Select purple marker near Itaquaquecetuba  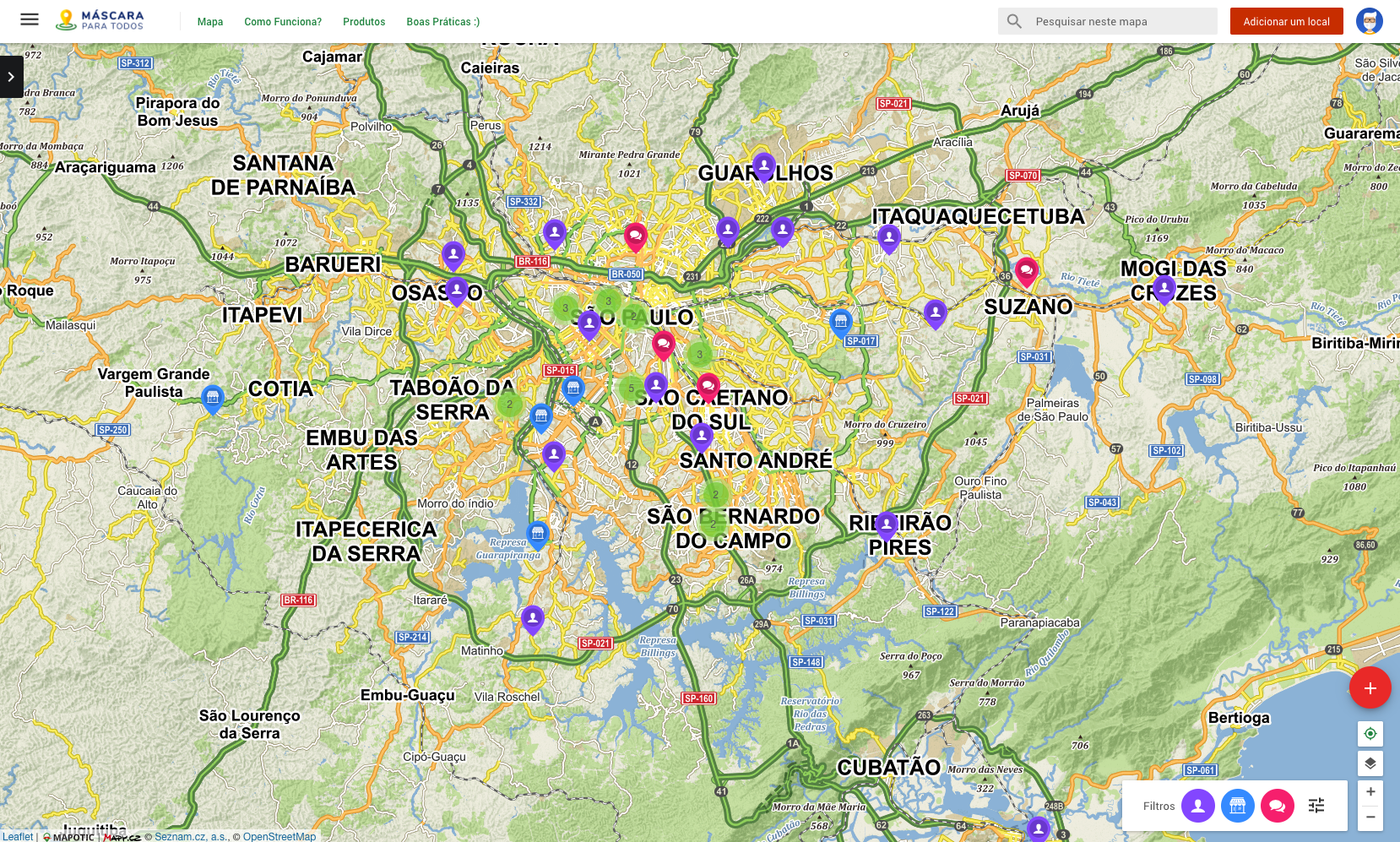[x=889, y=238]
